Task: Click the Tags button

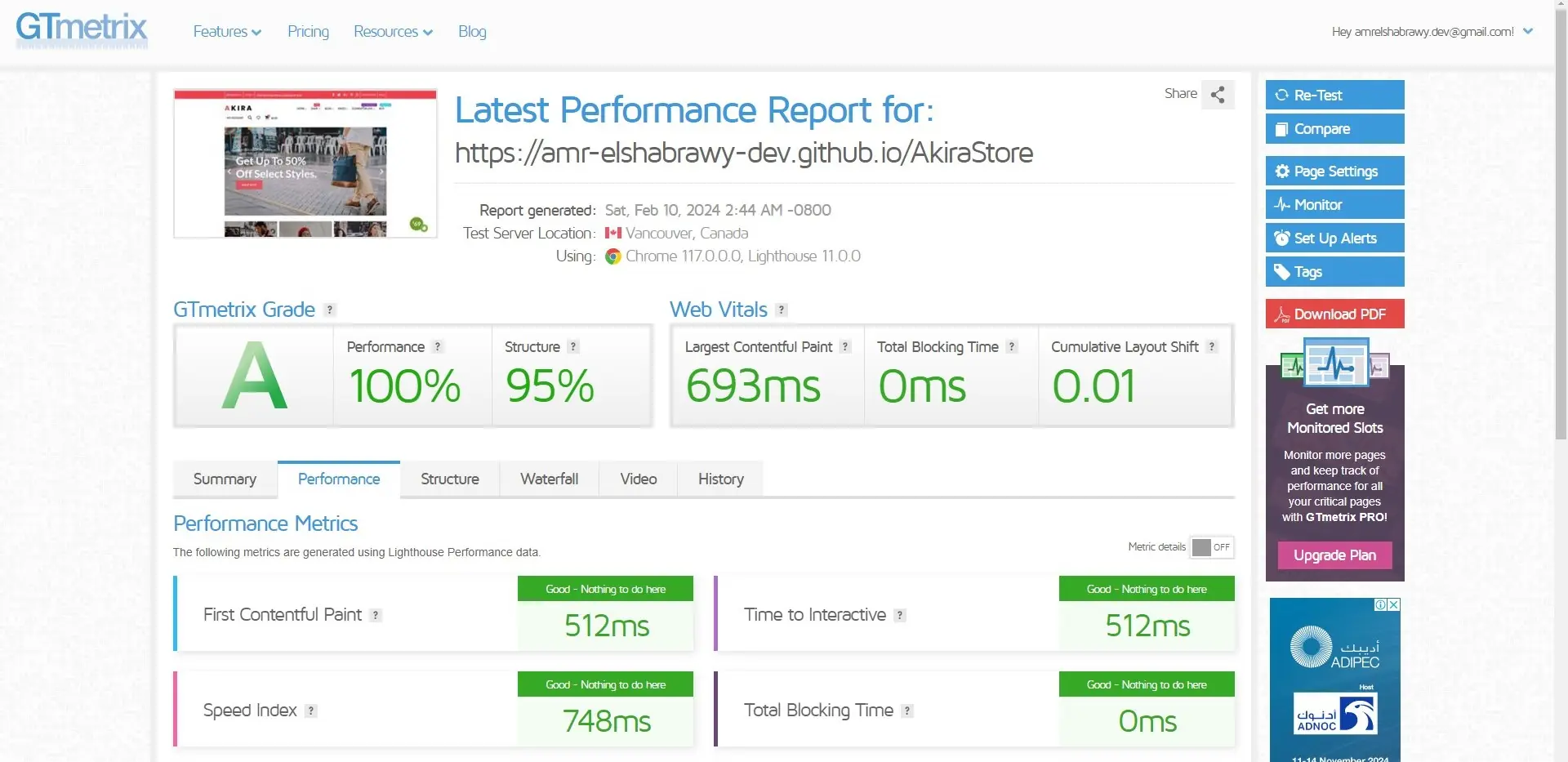Action: pos(1334,272)
